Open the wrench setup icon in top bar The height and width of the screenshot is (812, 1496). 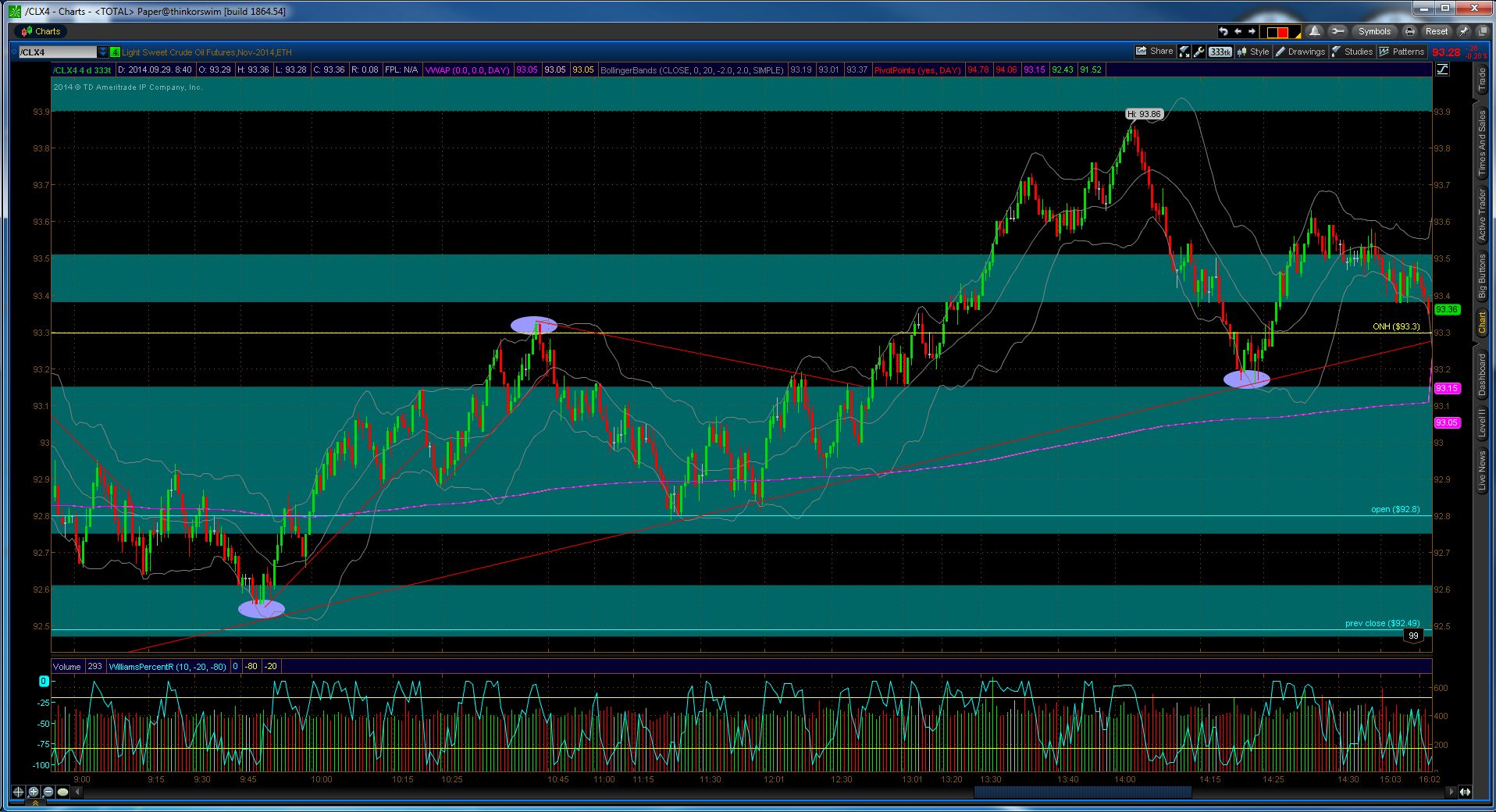(1337, 31)
